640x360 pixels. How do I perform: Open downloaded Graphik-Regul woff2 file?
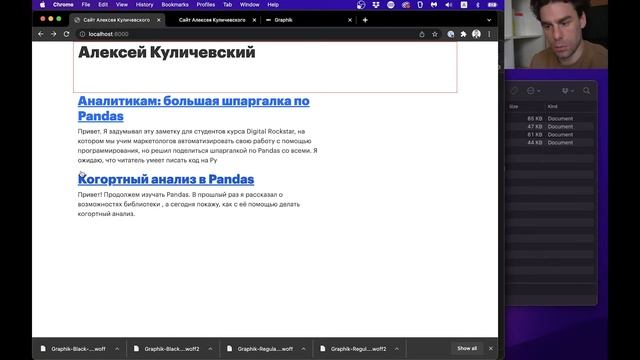(x=353, y=349)
